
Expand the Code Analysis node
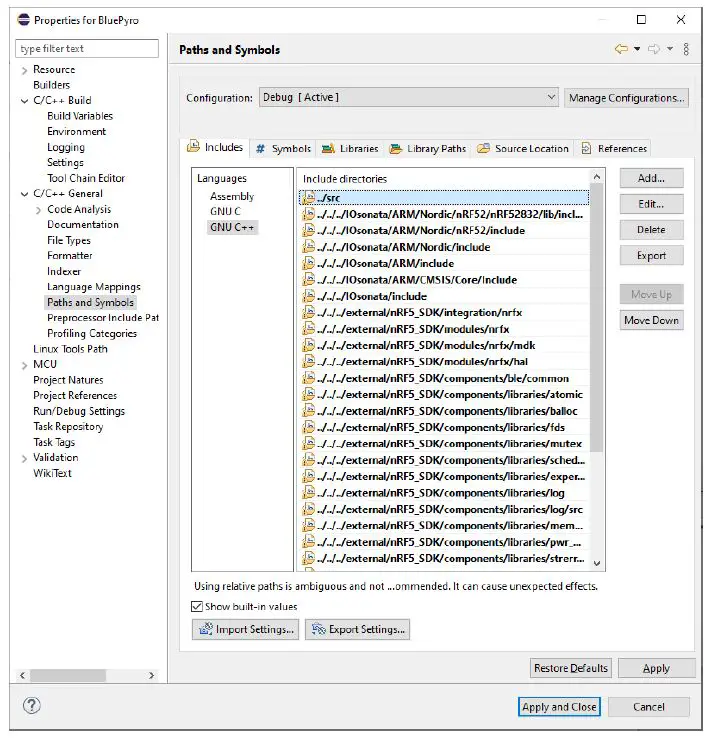[38, 210]
